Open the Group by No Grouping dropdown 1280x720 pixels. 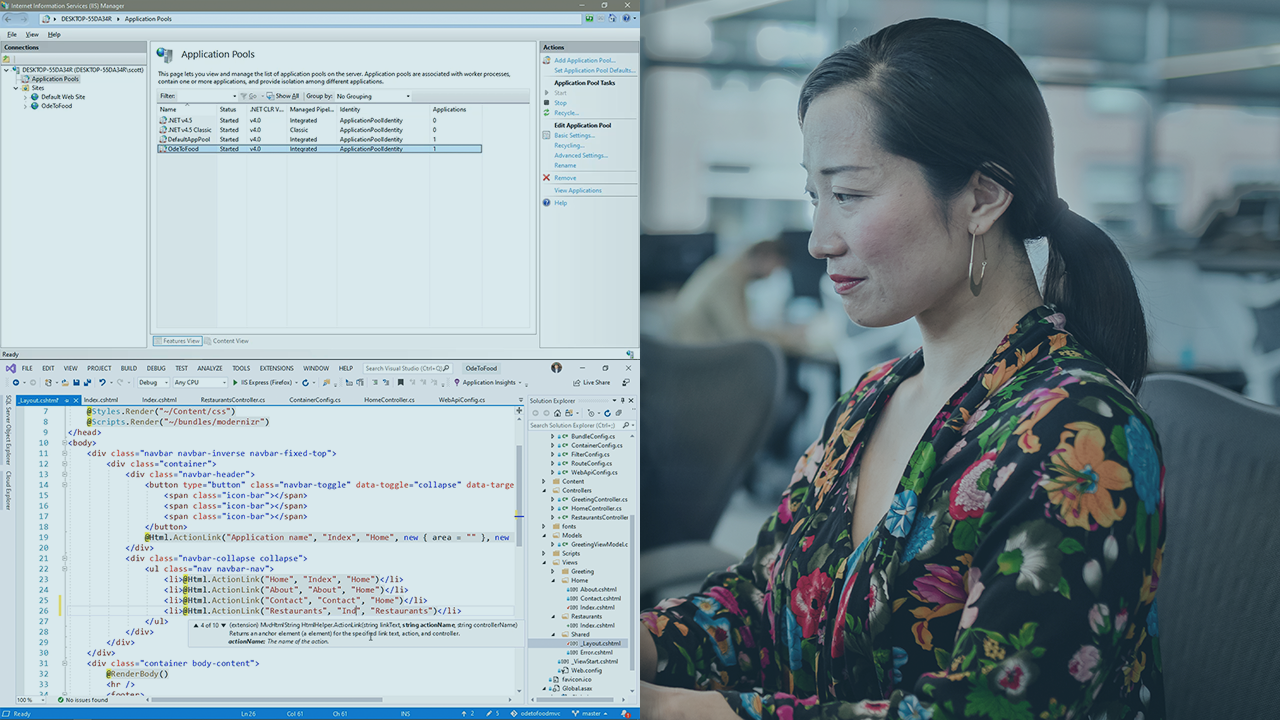pyautogui.click(x=372, y=96)
